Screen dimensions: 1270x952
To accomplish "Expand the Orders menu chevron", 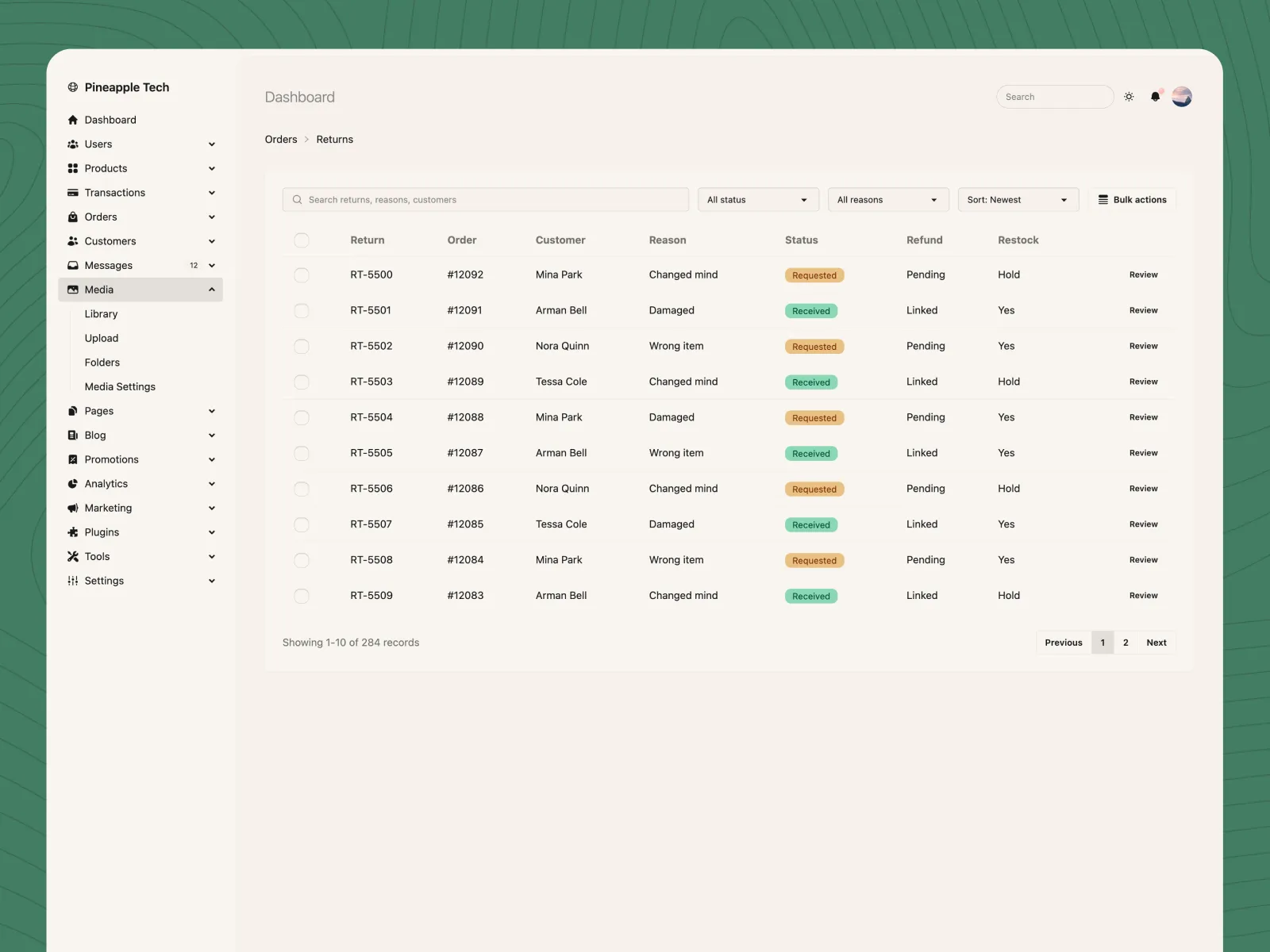I will point(212,217).
